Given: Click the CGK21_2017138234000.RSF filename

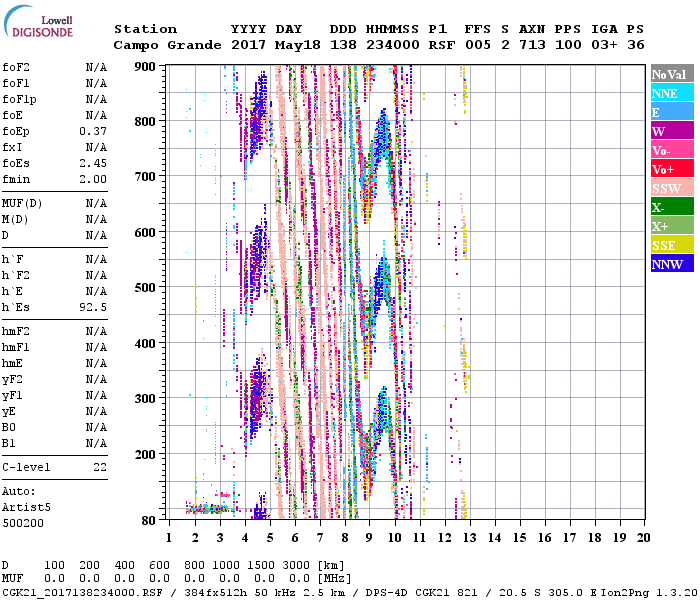Looking at the screenshot, I should coord(82,593).
